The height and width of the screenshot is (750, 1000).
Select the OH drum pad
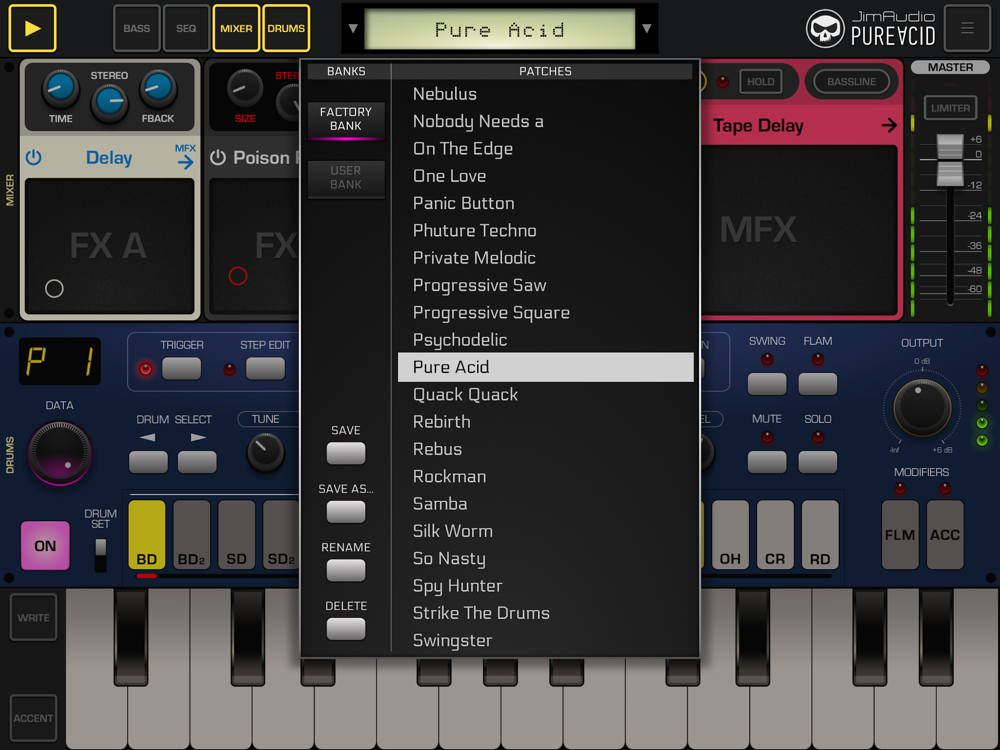[x=730, y=534]
